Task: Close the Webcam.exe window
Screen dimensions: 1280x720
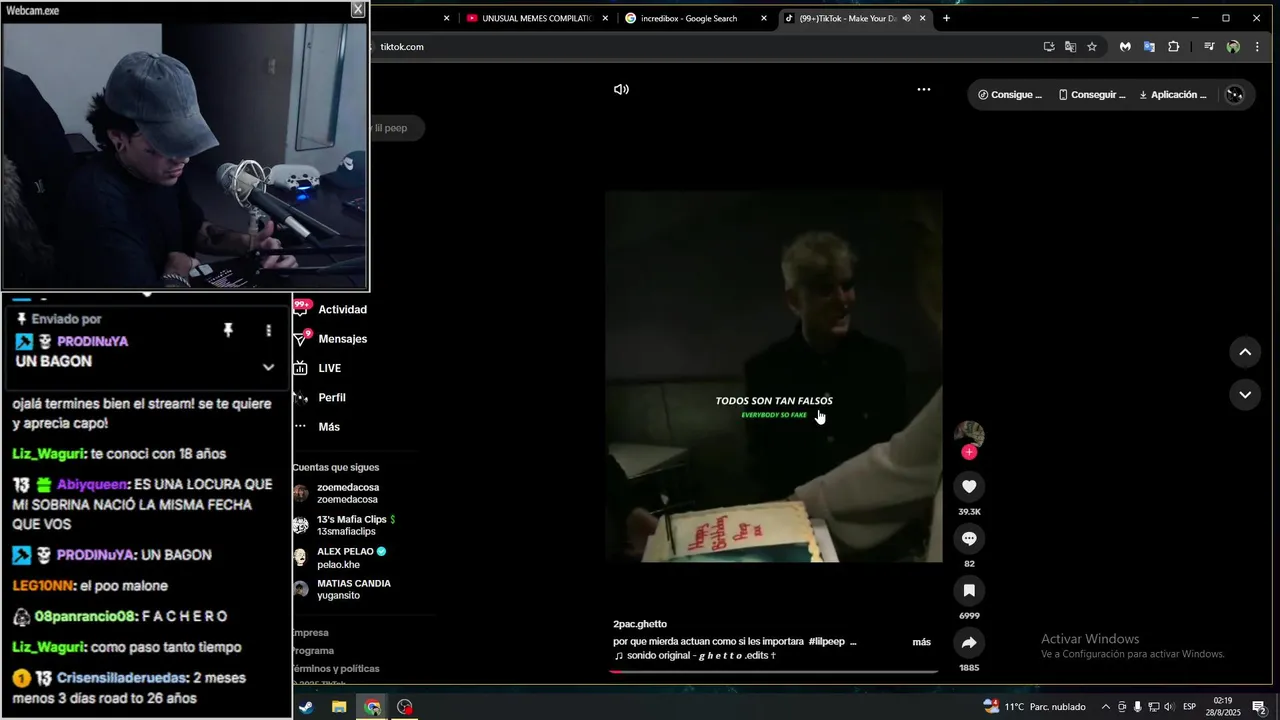Action: pyautogui.click(x=358, y=9)
